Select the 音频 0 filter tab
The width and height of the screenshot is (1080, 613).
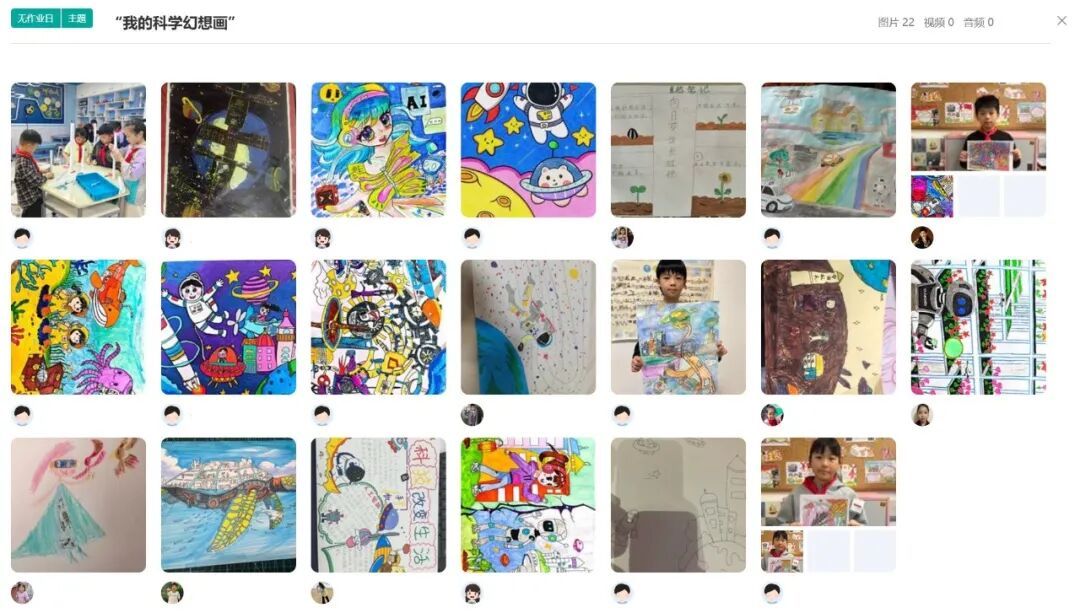[x=978, y=22]
